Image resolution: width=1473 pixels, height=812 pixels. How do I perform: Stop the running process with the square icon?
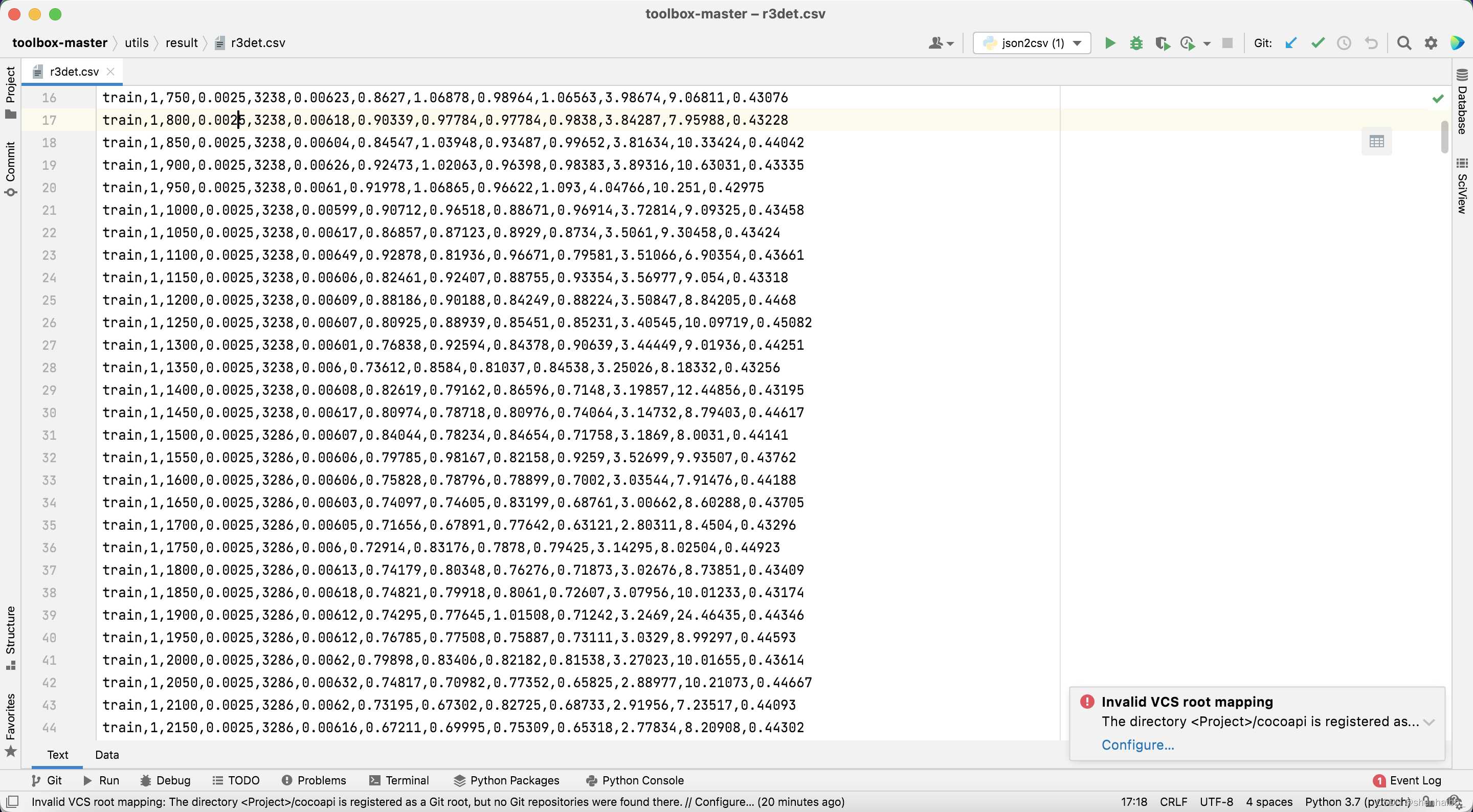(1227, 43)
